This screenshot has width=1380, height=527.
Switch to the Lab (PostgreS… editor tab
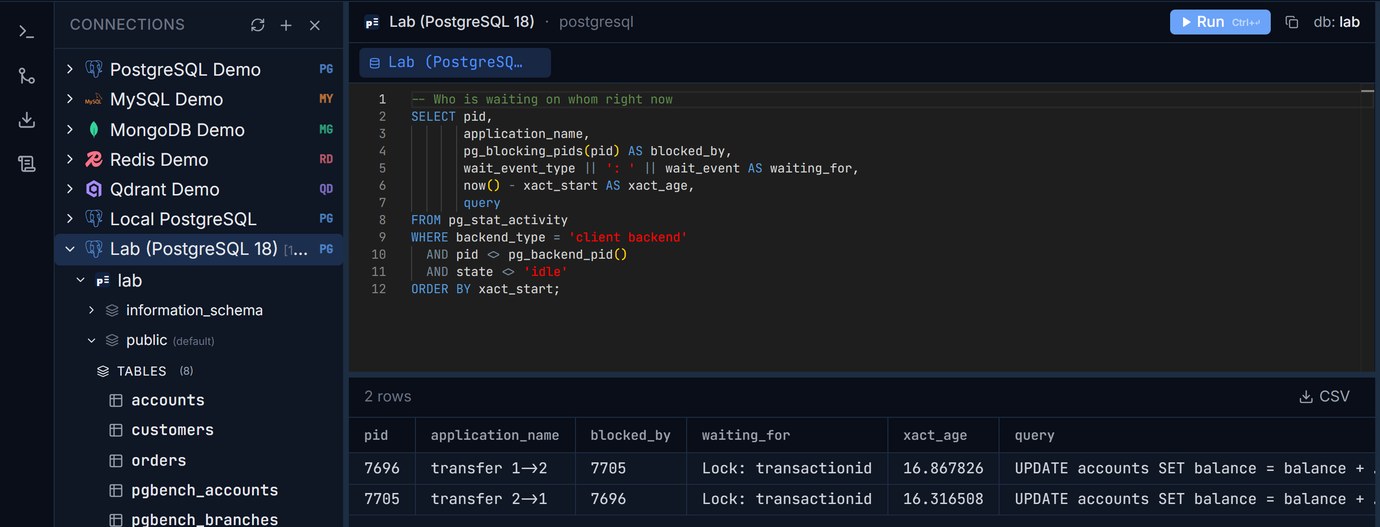point(455,62)
